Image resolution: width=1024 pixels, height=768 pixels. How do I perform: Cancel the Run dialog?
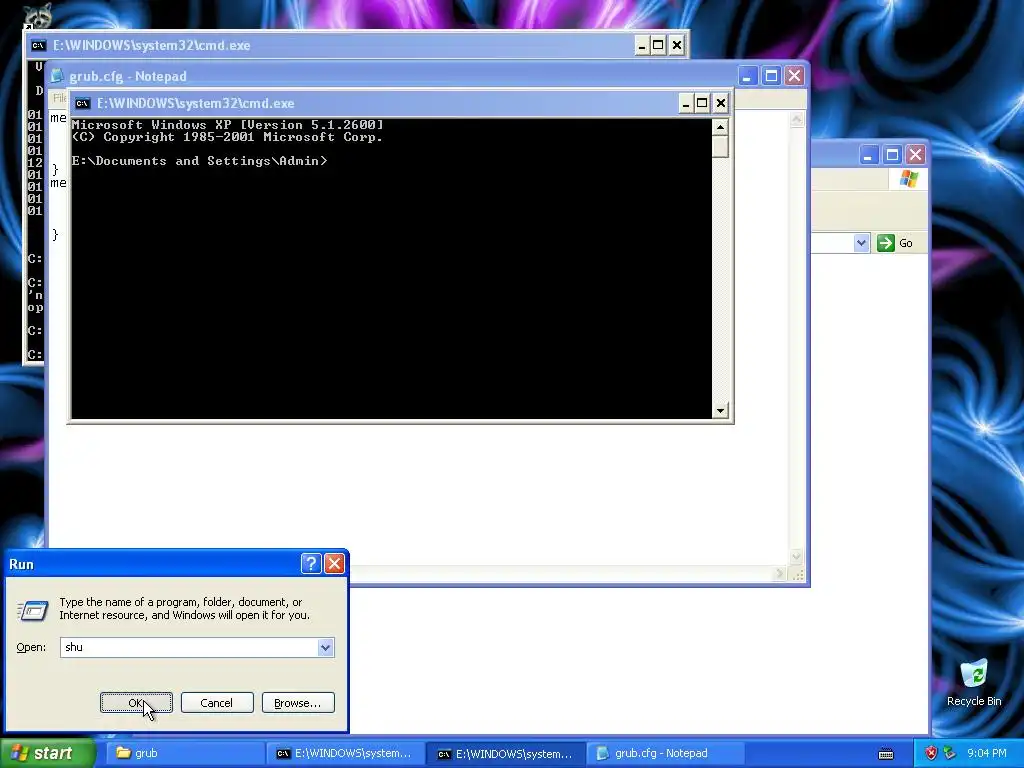point(217,703)
